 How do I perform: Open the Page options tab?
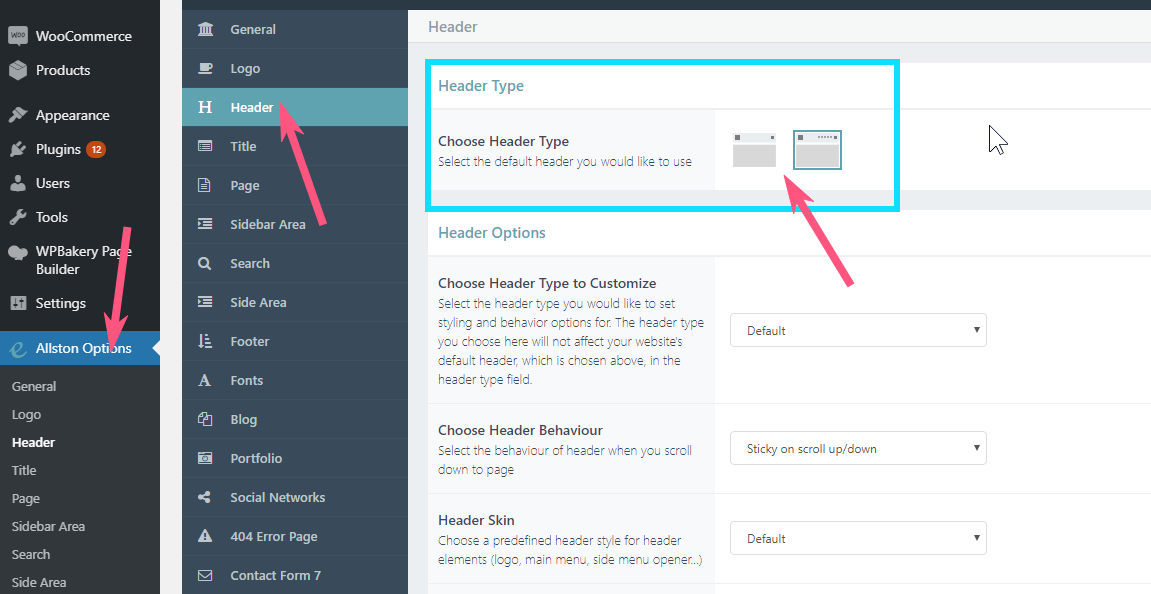pyautogui.click(x=295, y=185)
